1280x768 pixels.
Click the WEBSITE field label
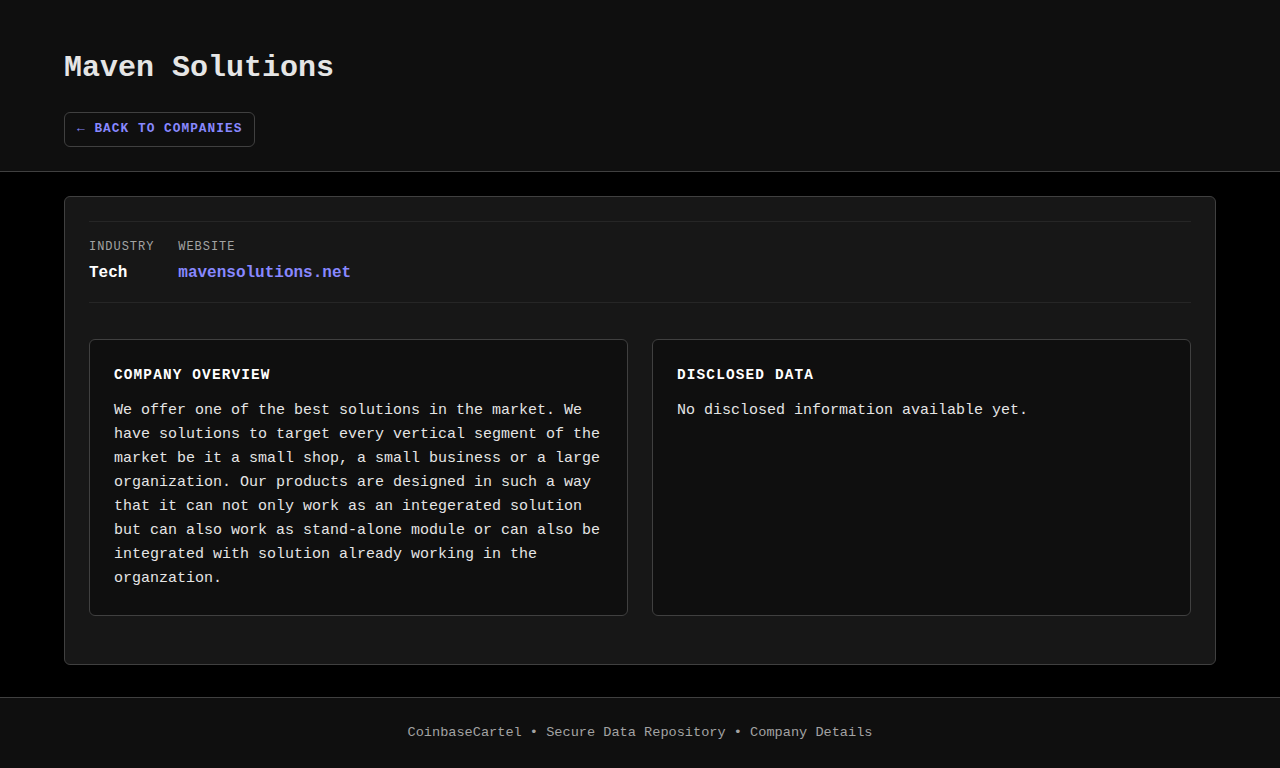[x=206, y=246]
